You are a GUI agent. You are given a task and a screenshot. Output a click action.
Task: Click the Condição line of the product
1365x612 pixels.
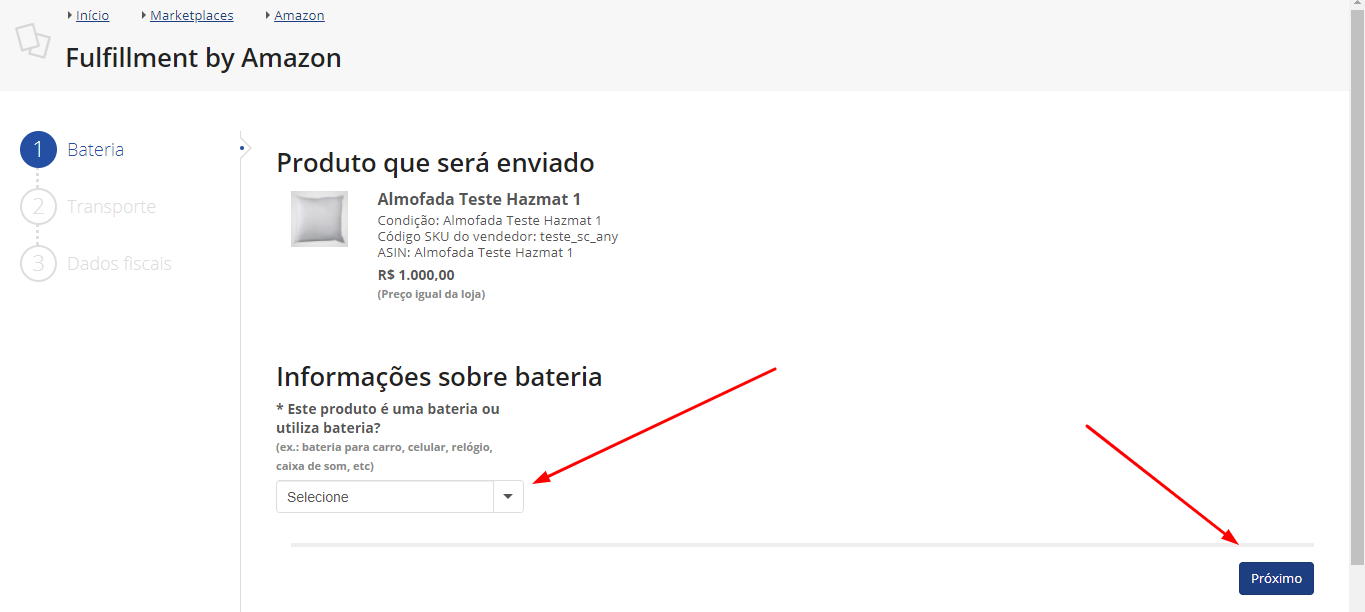click(489, 221)
